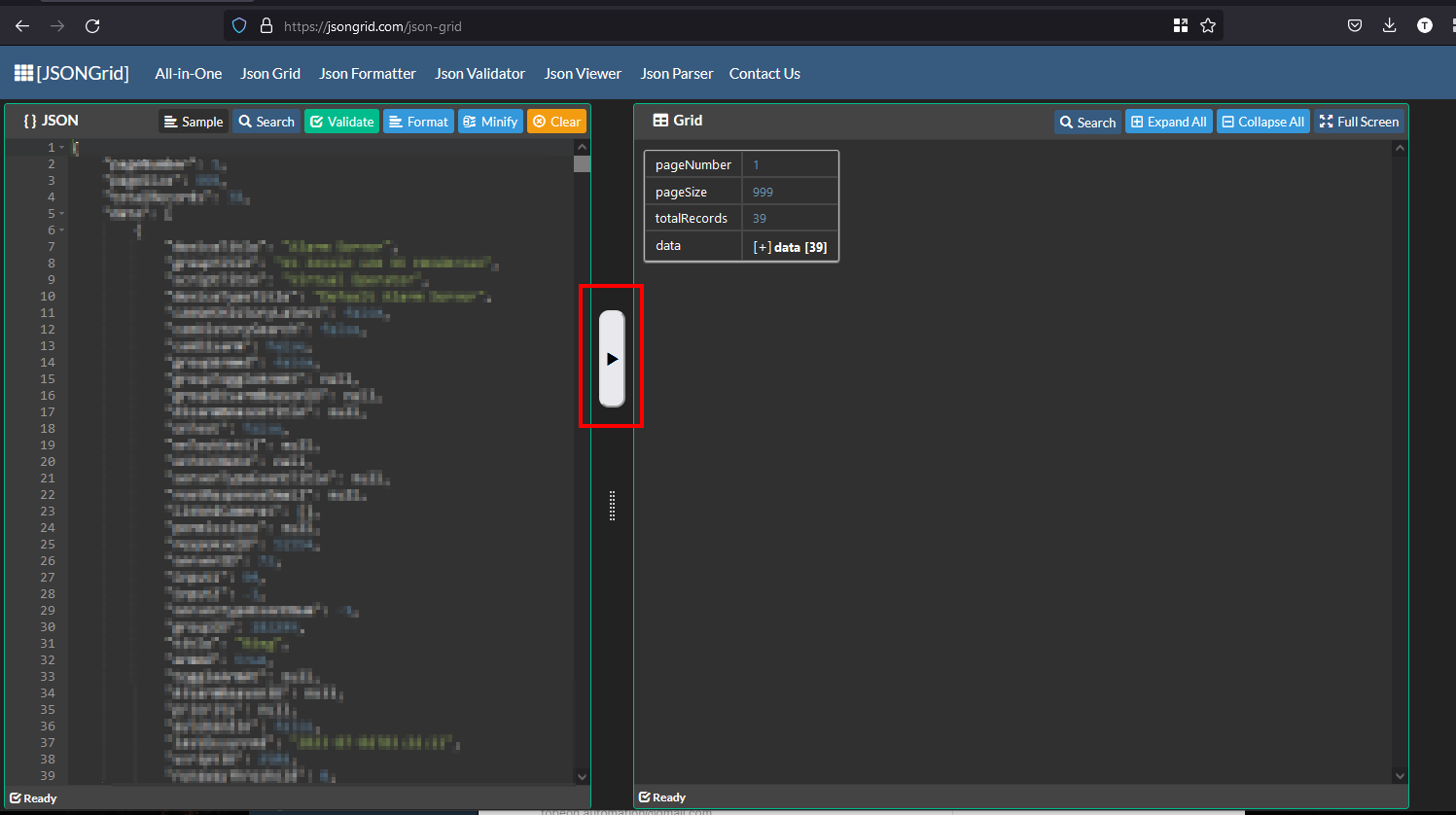Reload the jsongrid.com page
The width and height of the screenshot is (1456, 815).
tap(92, 25)
